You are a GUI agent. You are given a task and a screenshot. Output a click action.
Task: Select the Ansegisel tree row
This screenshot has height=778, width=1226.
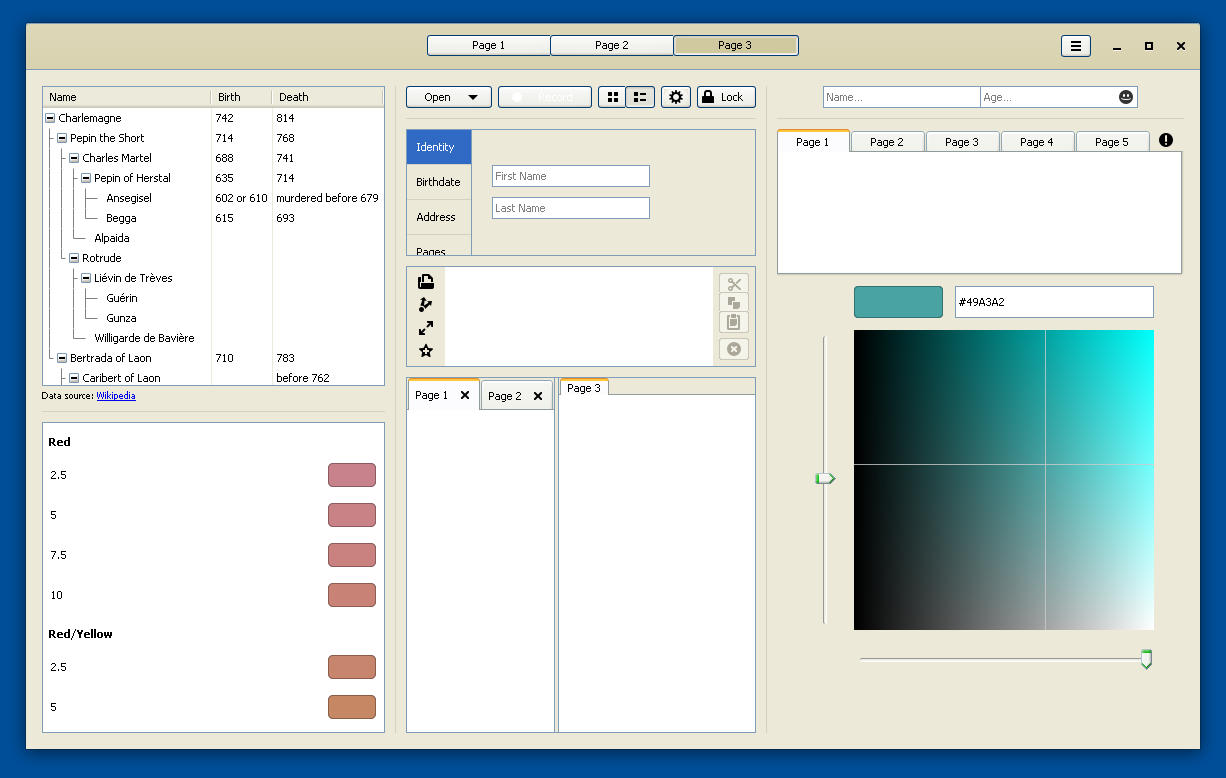pyautogui.click(x=213, y=198)
